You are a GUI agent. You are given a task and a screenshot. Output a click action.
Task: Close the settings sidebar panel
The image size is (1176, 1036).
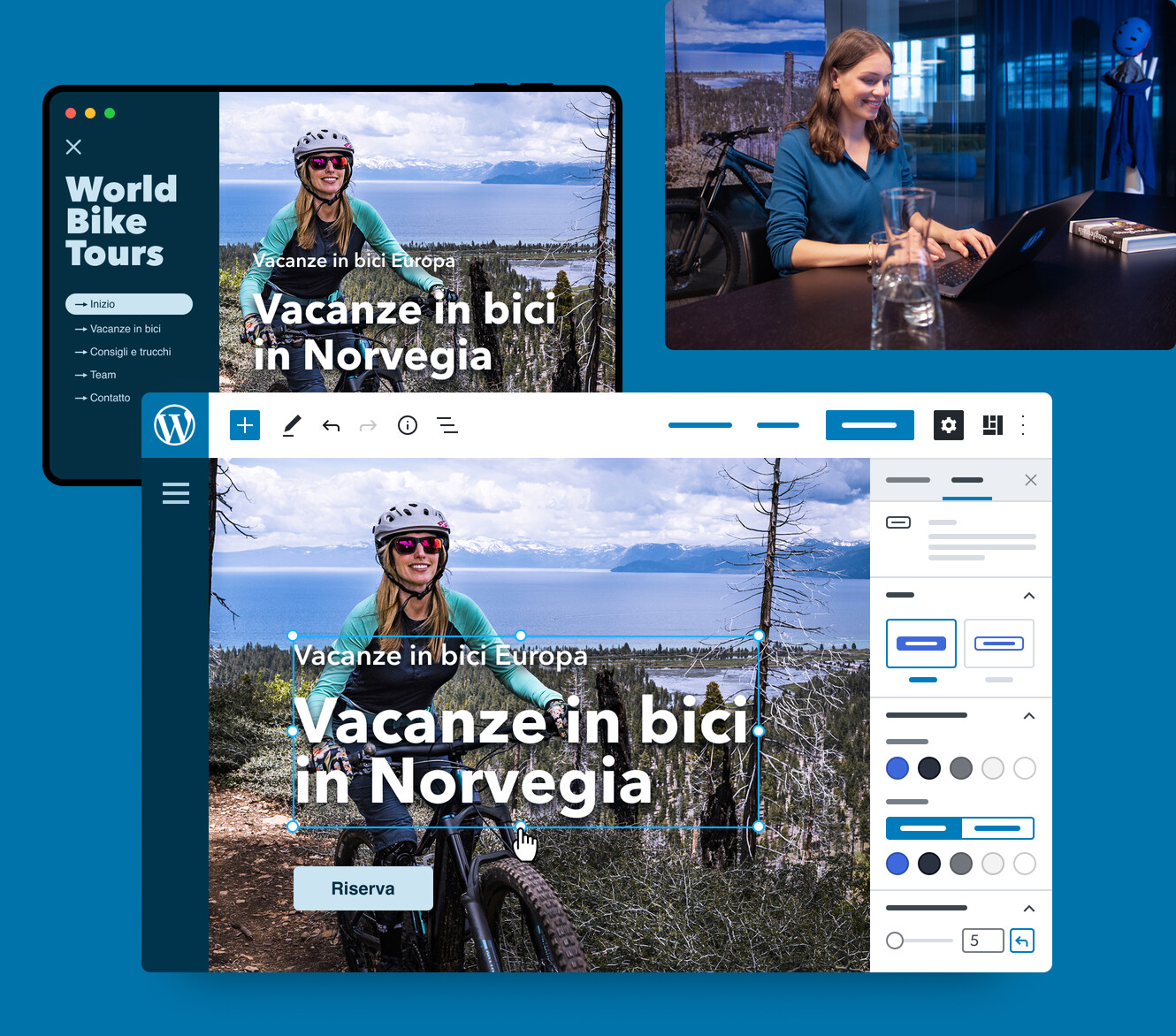coord(1031,480)
